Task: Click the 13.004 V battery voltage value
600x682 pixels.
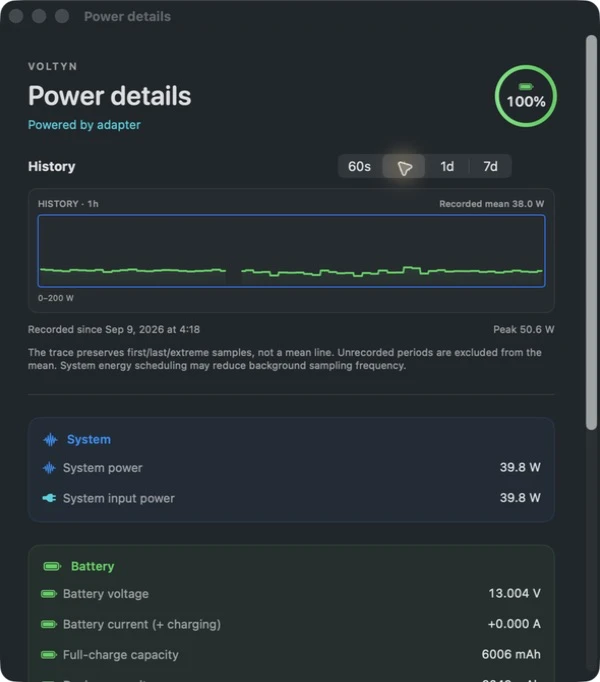Action: 514,593
